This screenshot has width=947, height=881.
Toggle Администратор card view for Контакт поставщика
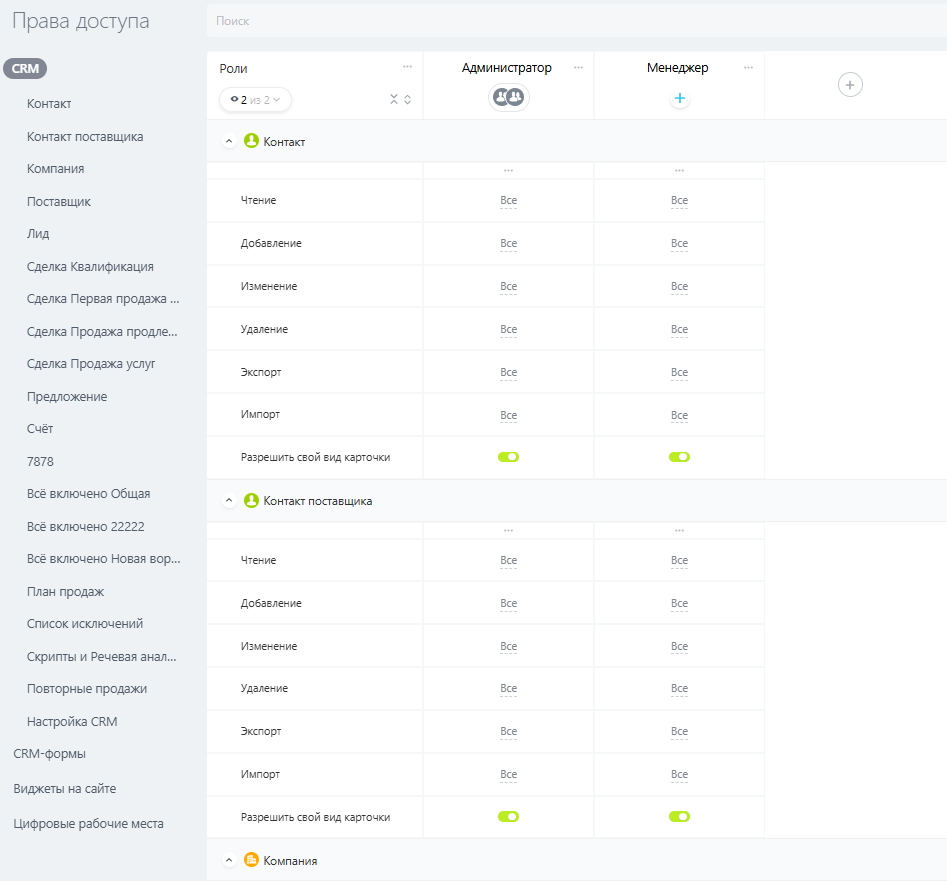508,817
